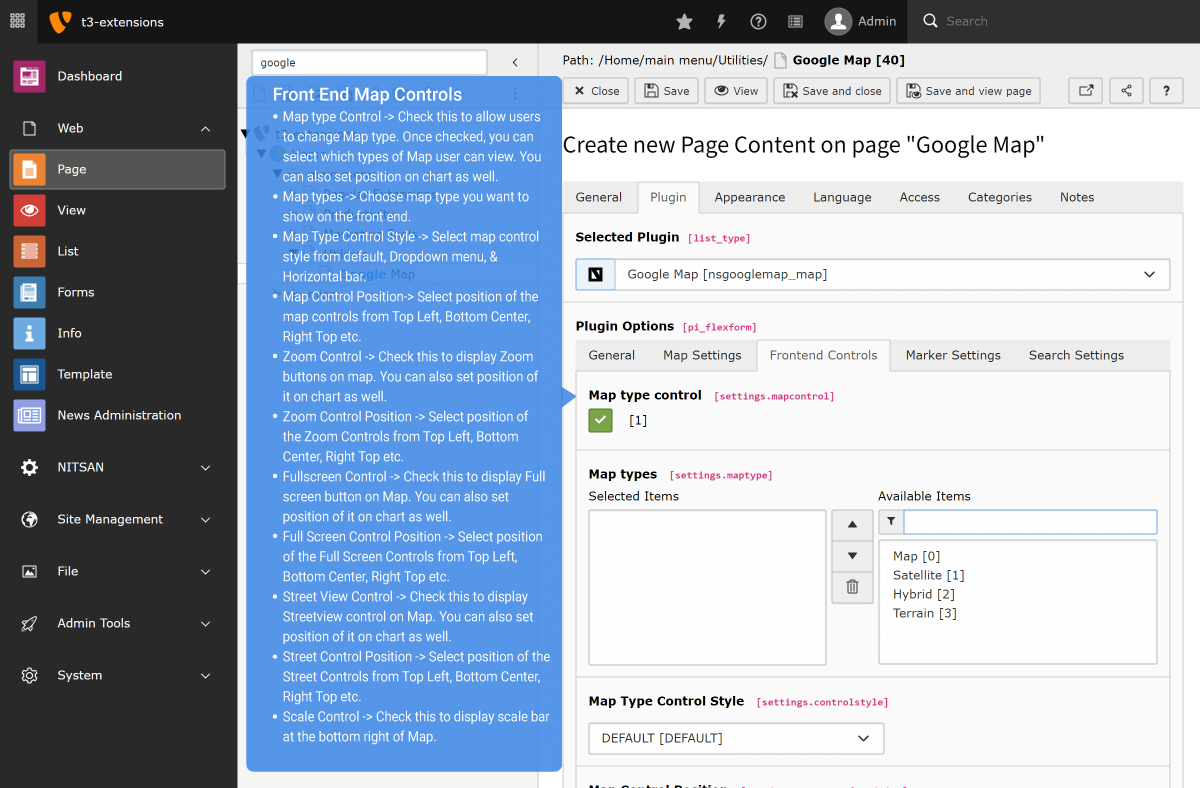The width and height of the screenshot is (1200, 788).
Task: Click the Plugin tab
Action: click(x=668, y=197)
